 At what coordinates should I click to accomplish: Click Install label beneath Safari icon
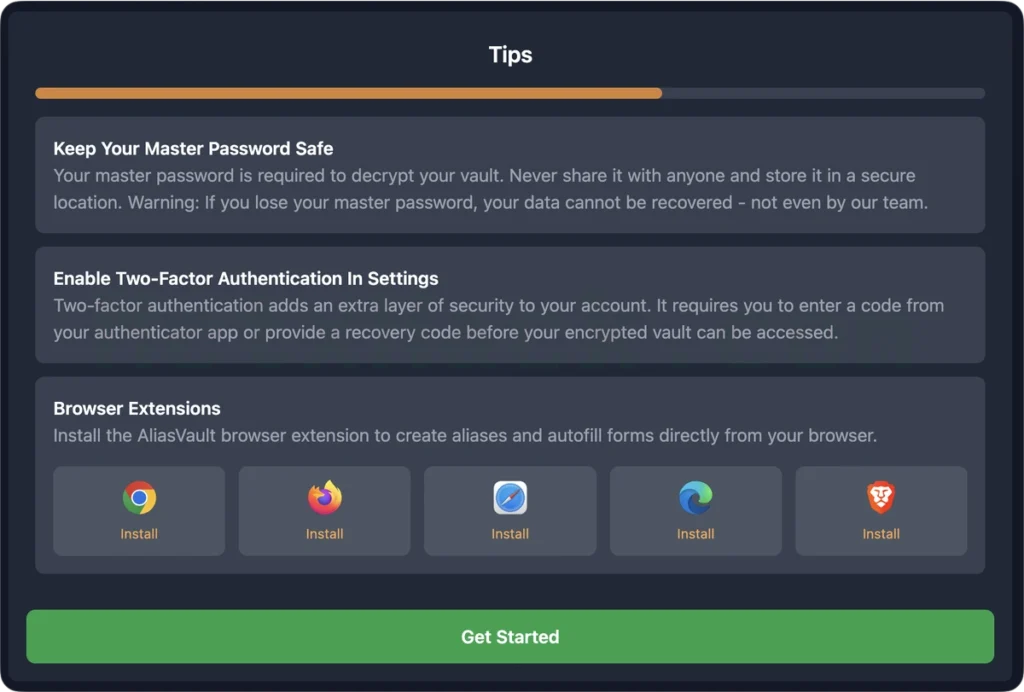(510, 534)
